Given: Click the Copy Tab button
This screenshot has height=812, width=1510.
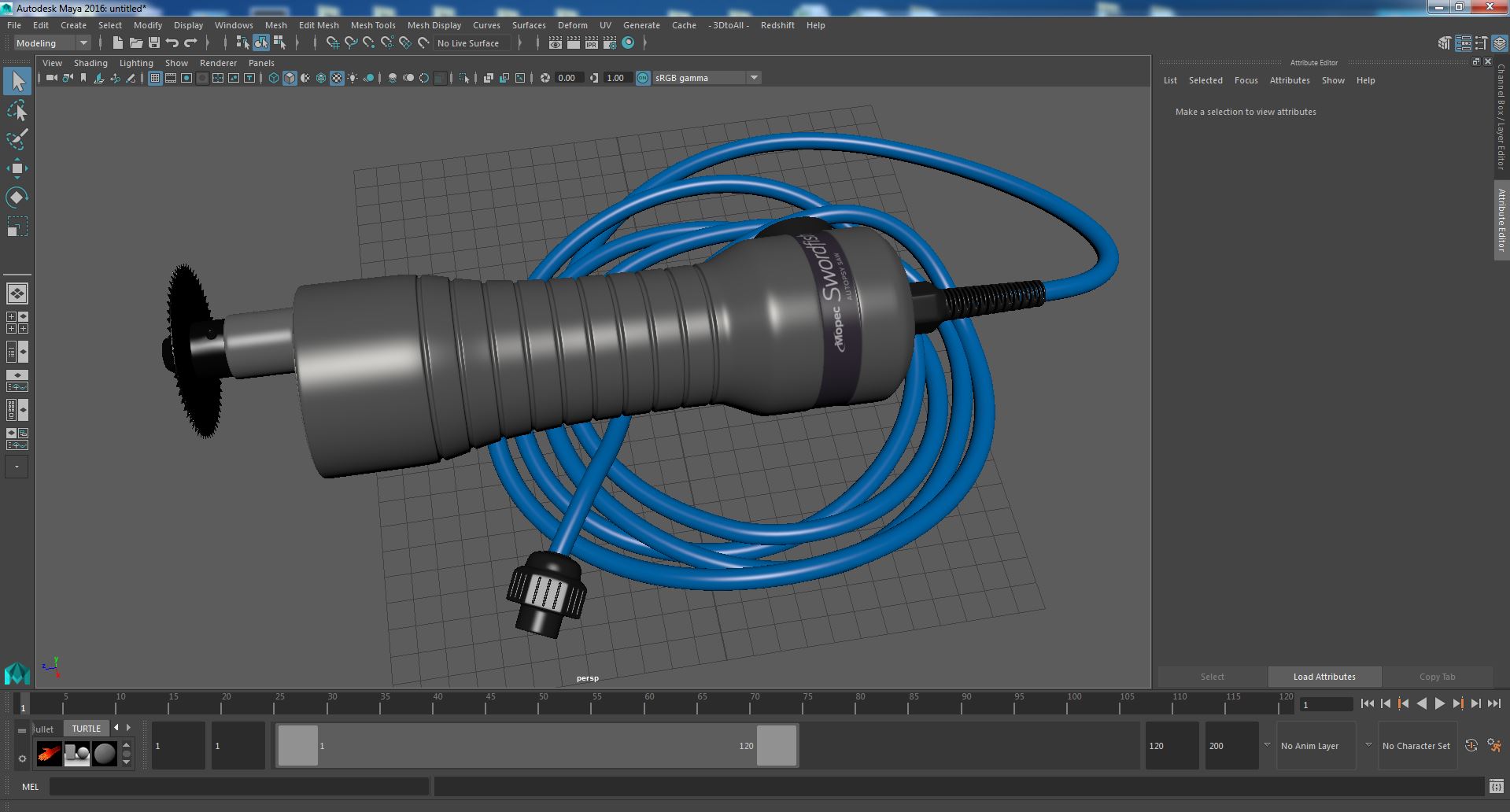Looking at the screenshot, I should pos(1437,677).
